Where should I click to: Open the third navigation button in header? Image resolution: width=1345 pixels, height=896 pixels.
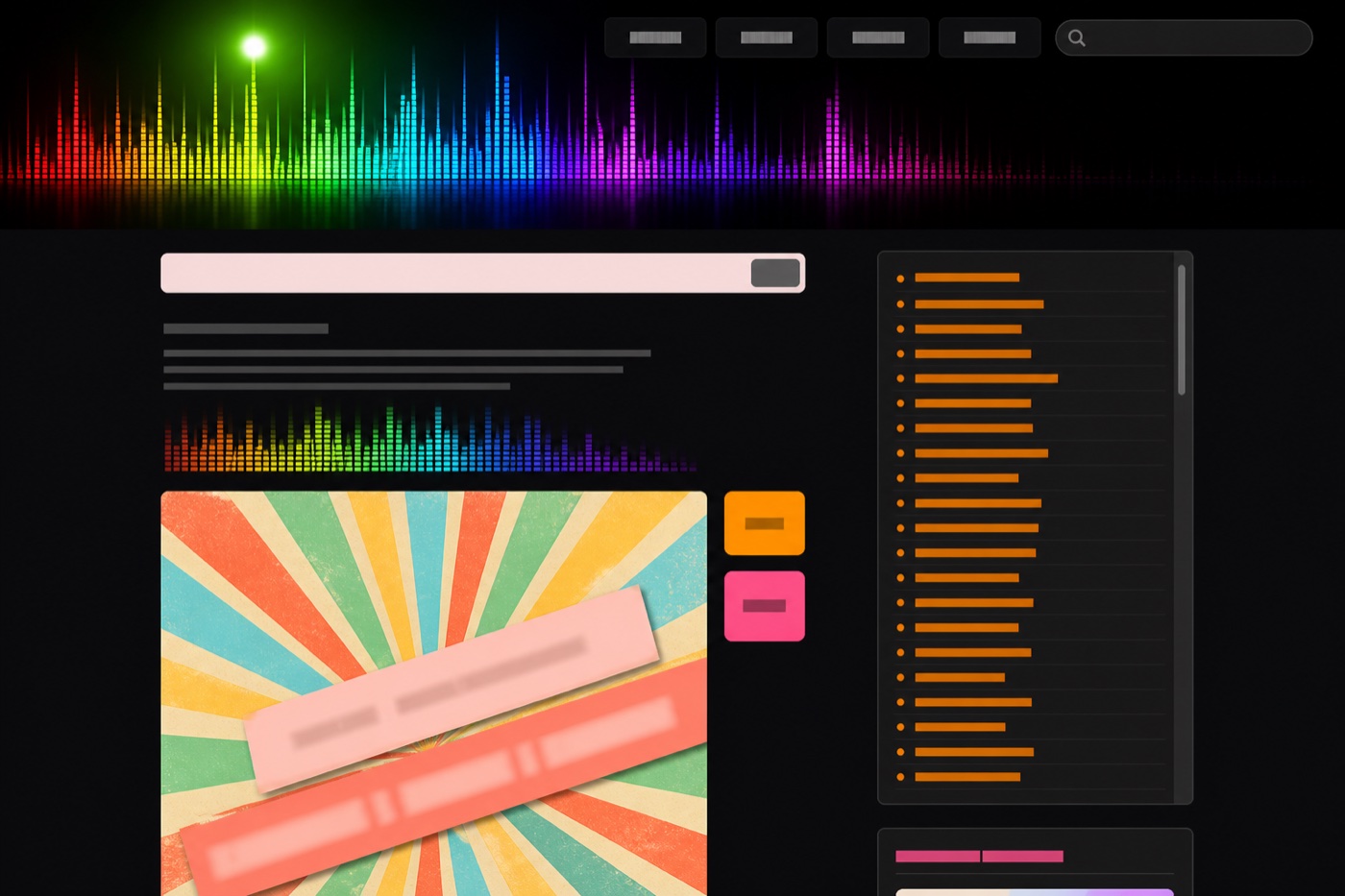878,37
